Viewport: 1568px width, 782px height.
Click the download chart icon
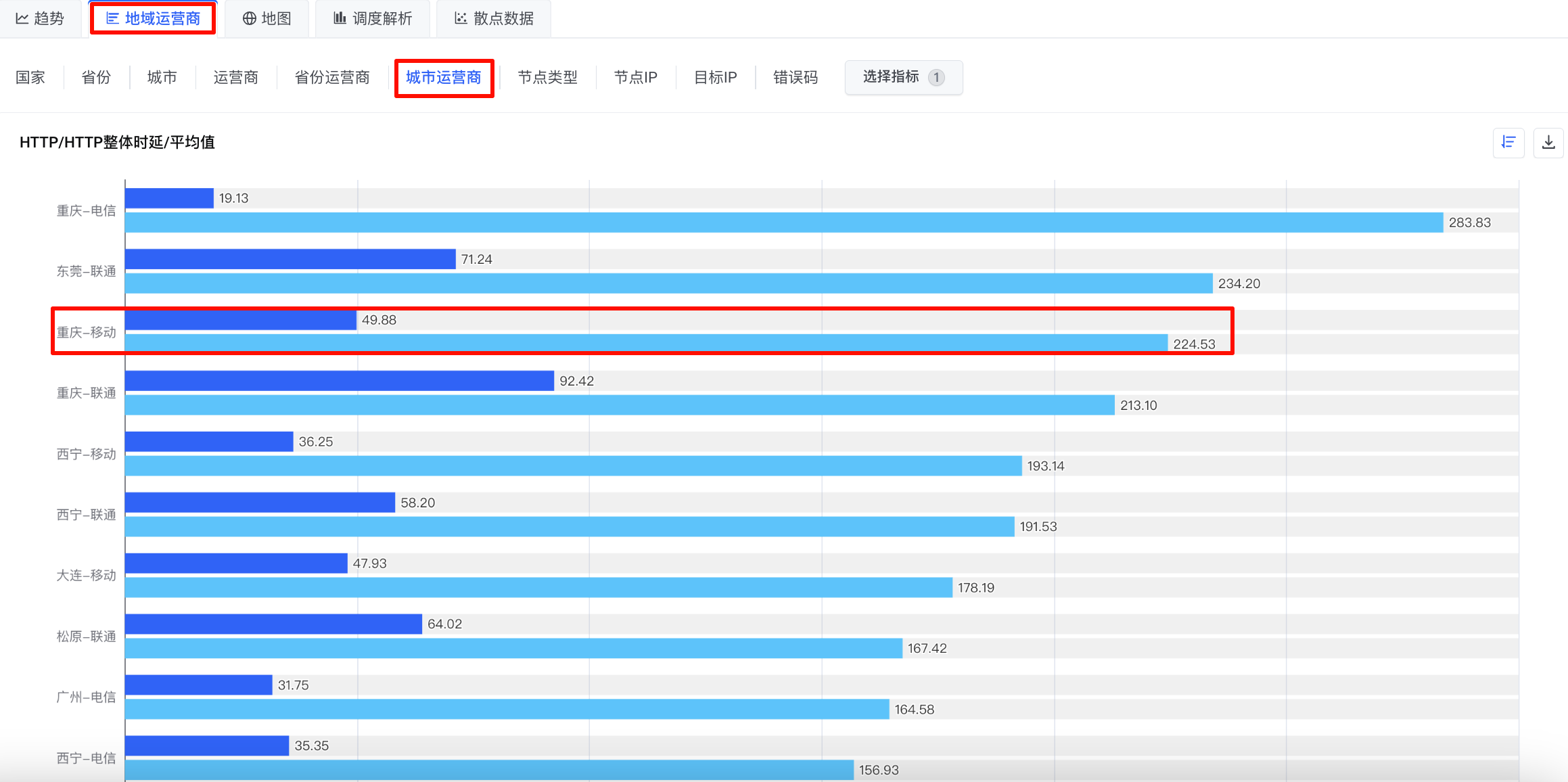(x=1548, y=143)
